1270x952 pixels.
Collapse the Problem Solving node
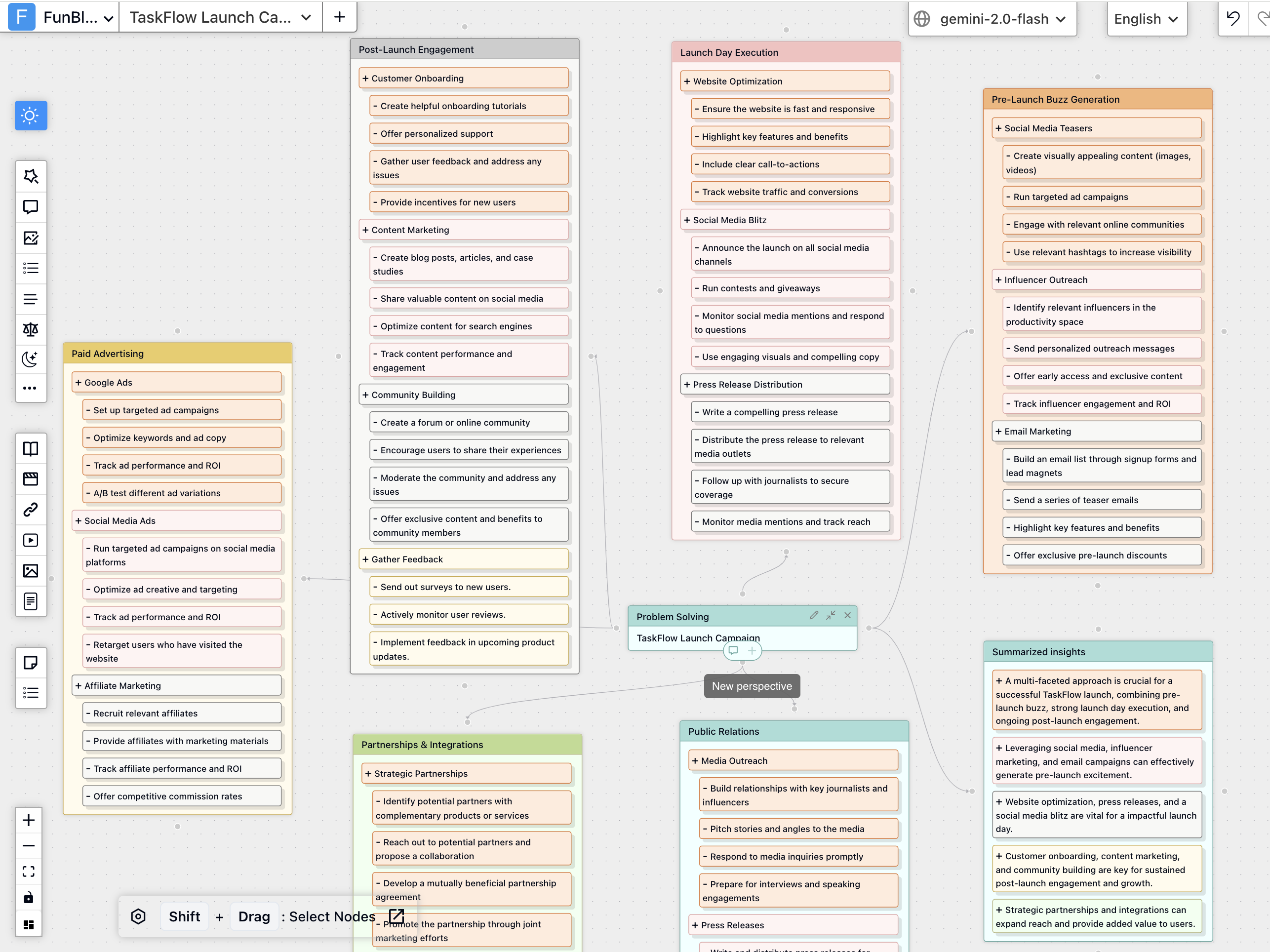click(x=831, y=616)
